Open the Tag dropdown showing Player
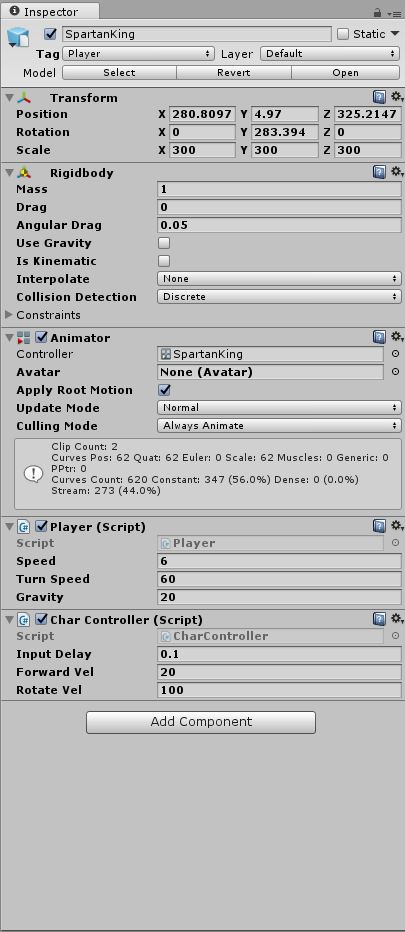This screenshot has width=405, height=932. tap(138, 53)
